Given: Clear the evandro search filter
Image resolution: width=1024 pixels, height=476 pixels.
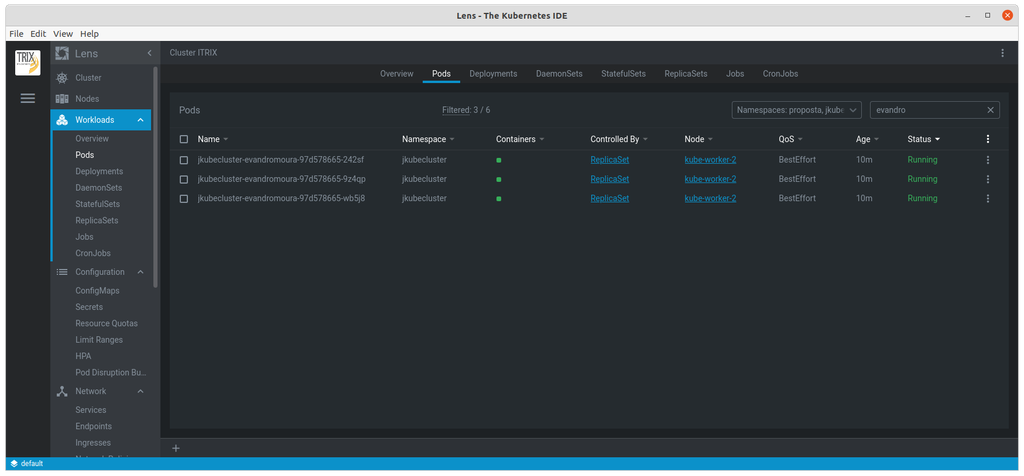Looking at the screenshot, I should [990, 110].
